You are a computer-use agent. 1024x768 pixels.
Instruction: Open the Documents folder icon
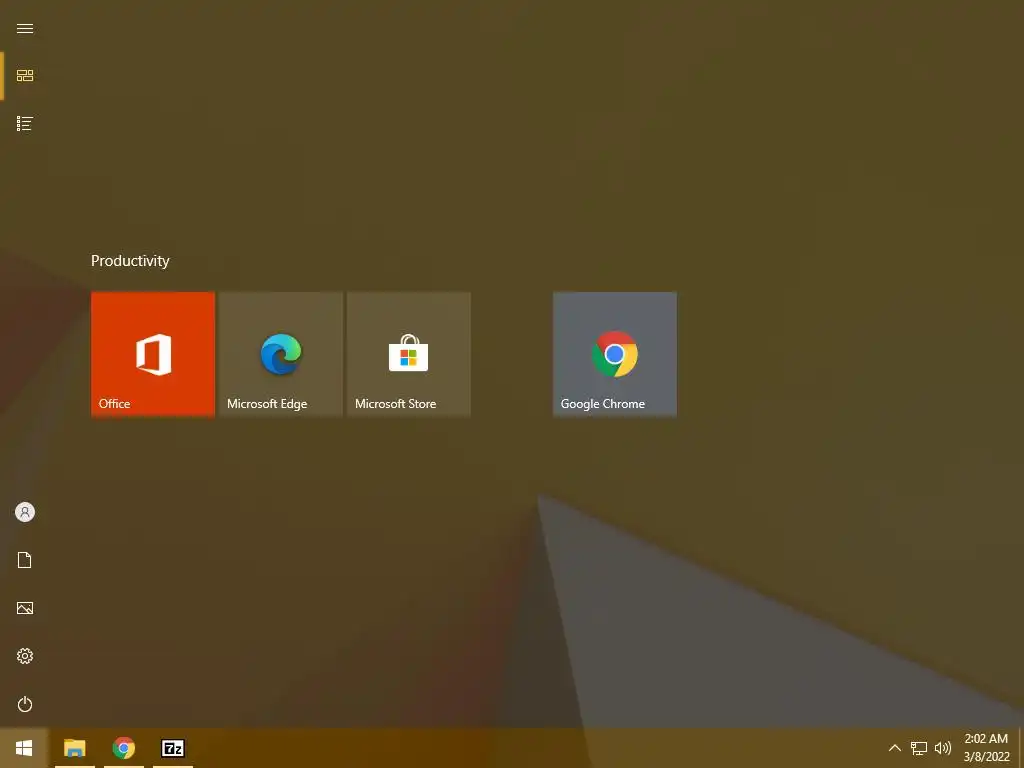(x=25, y=560)
